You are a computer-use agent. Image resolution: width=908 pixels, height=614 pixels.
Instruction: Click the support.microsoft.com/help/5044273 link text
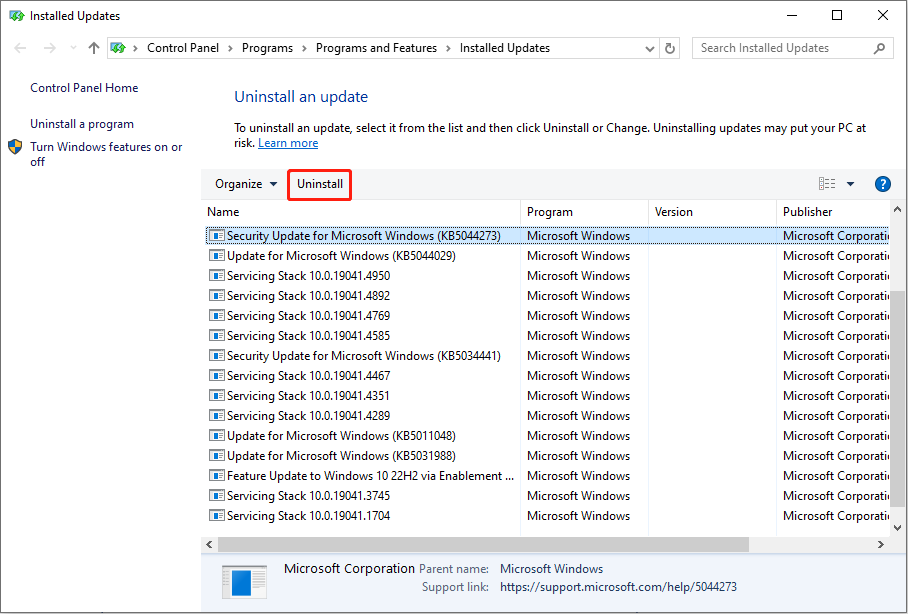[x=618, y=587]
